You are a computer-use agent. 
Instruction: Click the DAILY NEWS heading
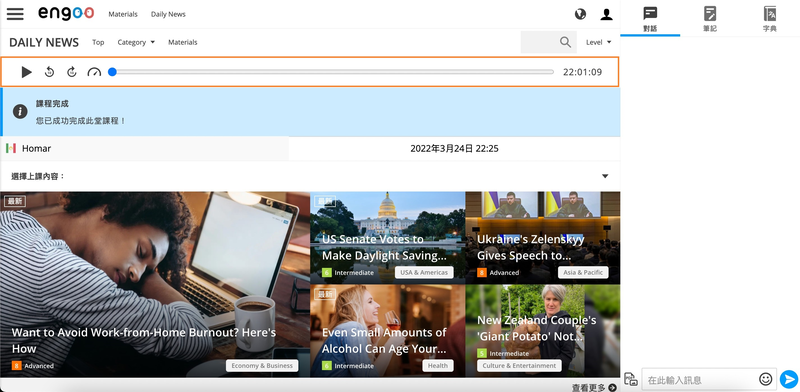[44, 42]
